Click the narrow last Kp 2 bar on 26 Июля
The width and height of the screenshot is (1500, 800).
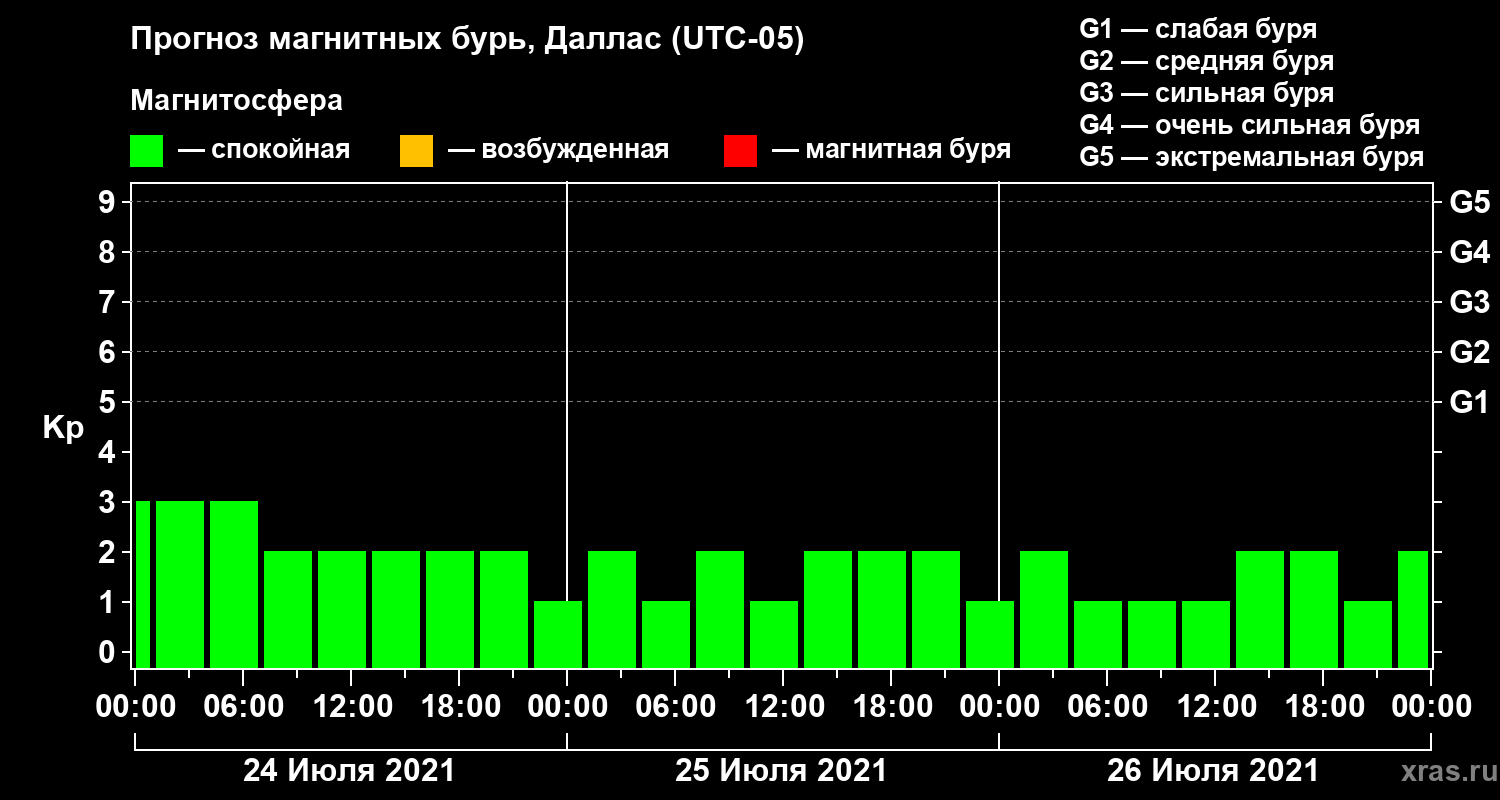click(x=1413, y=609)
